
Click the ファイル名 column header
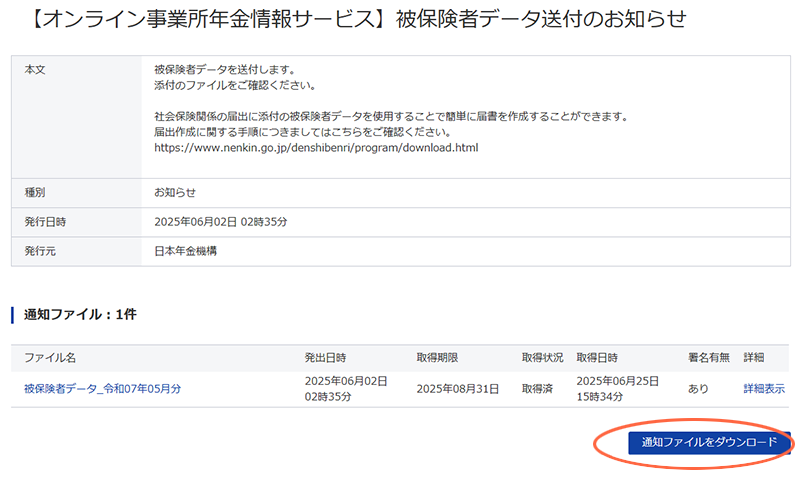click(50, 358)
